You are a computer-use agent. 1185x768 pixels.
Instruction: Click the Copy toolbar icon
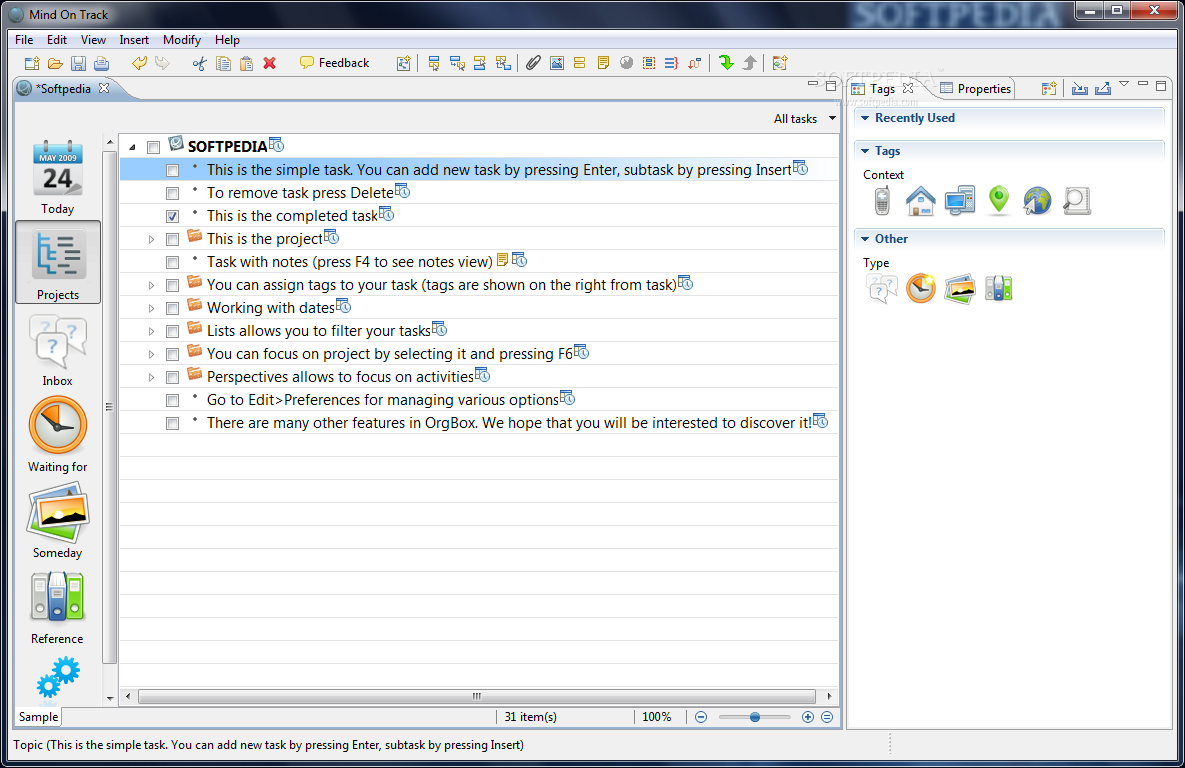[x=223, y=63]
